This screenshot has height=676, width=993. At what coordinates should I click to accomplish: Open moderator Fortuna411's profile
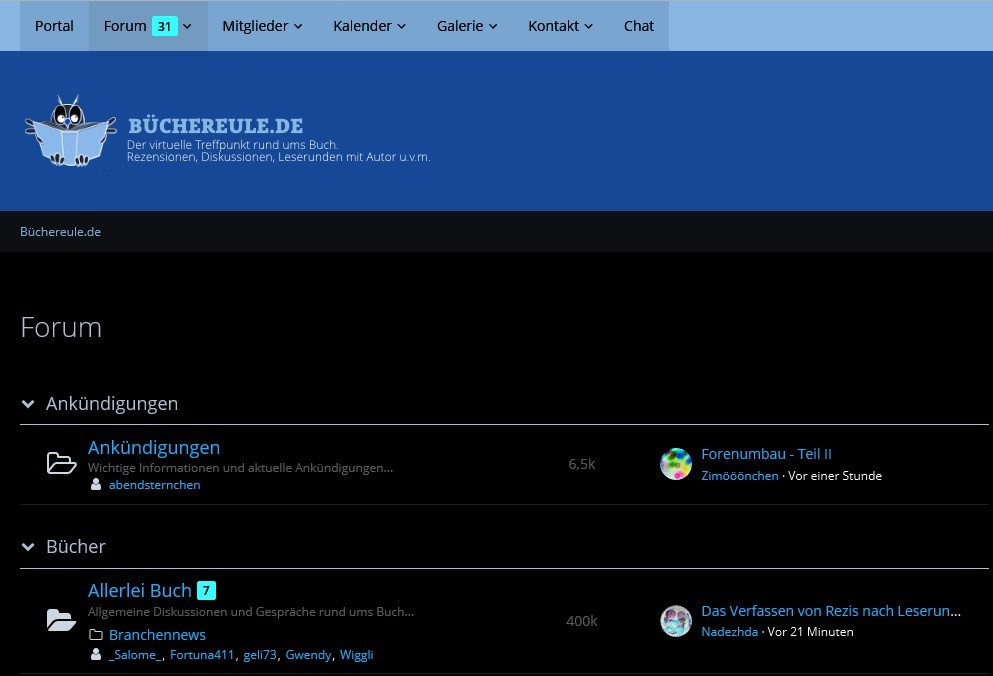click(202, 655)
